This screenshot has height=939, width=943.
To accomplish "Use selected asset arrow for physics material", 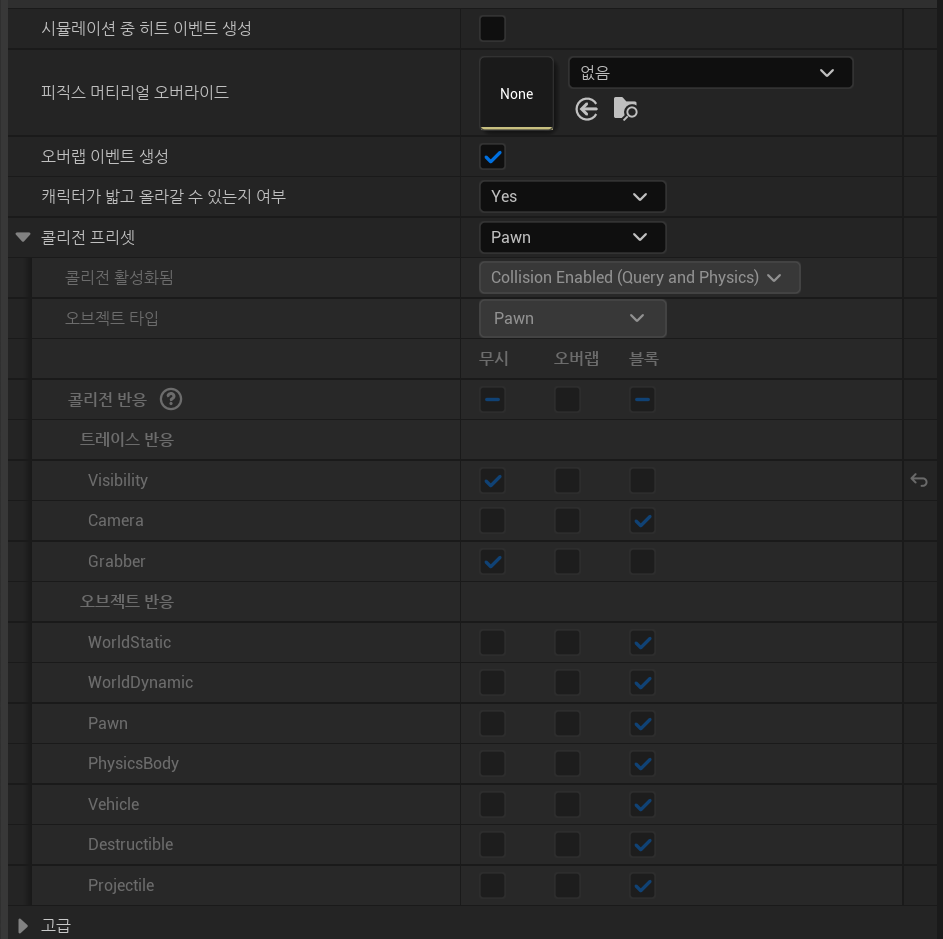I will (x=586, y=109).
